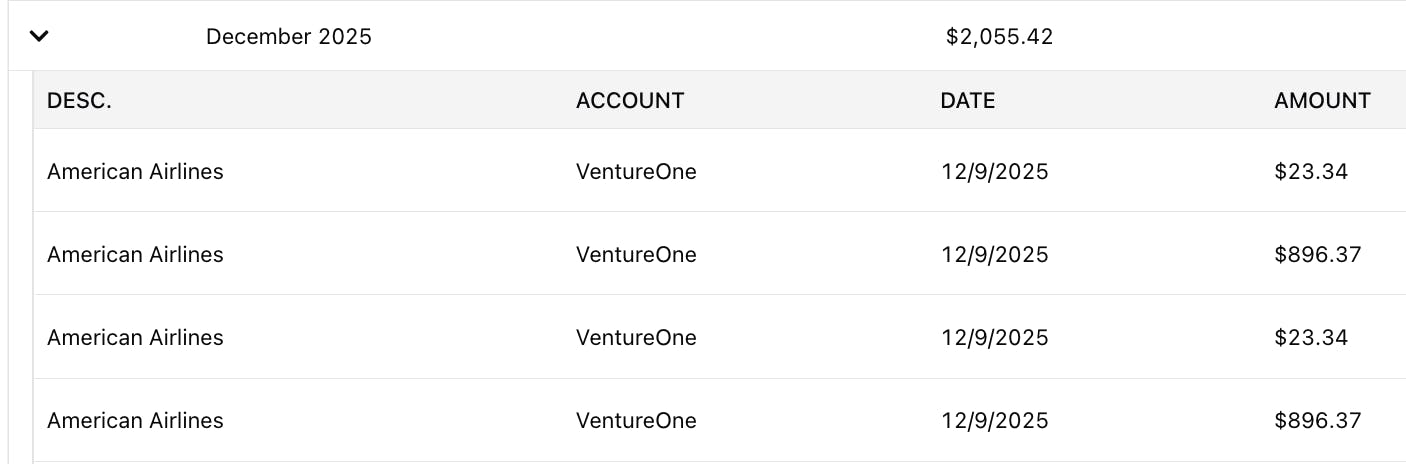Click the date in the third transaction row
Screen dimensions: 1406x464
(994, 337)
